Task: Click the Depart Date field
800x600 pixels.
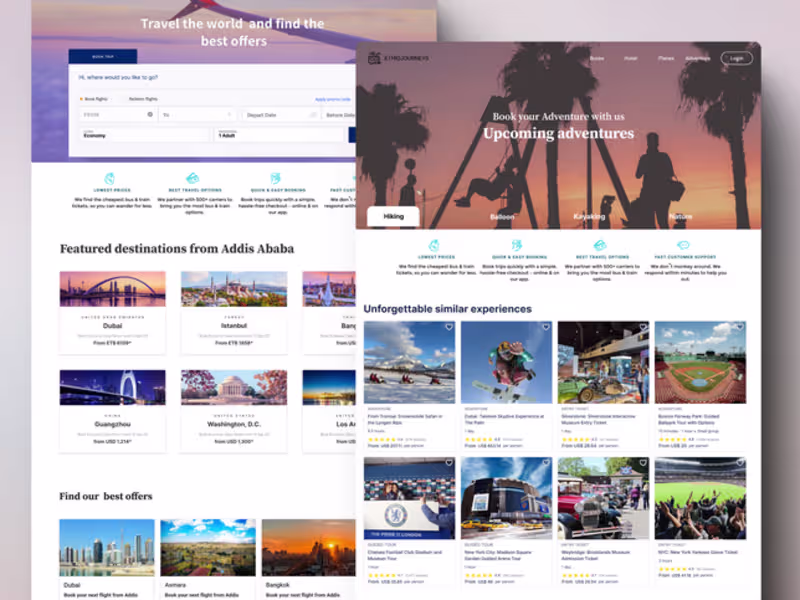Action: (x=281, y=115)
